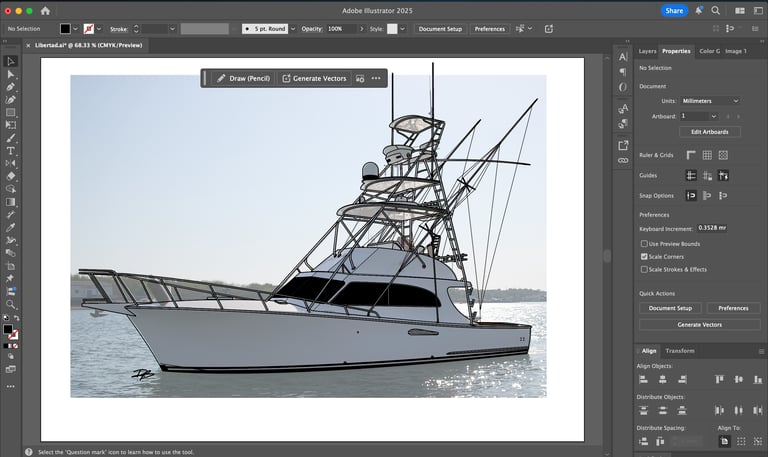Click the search magnifier icon

[716, 10]
